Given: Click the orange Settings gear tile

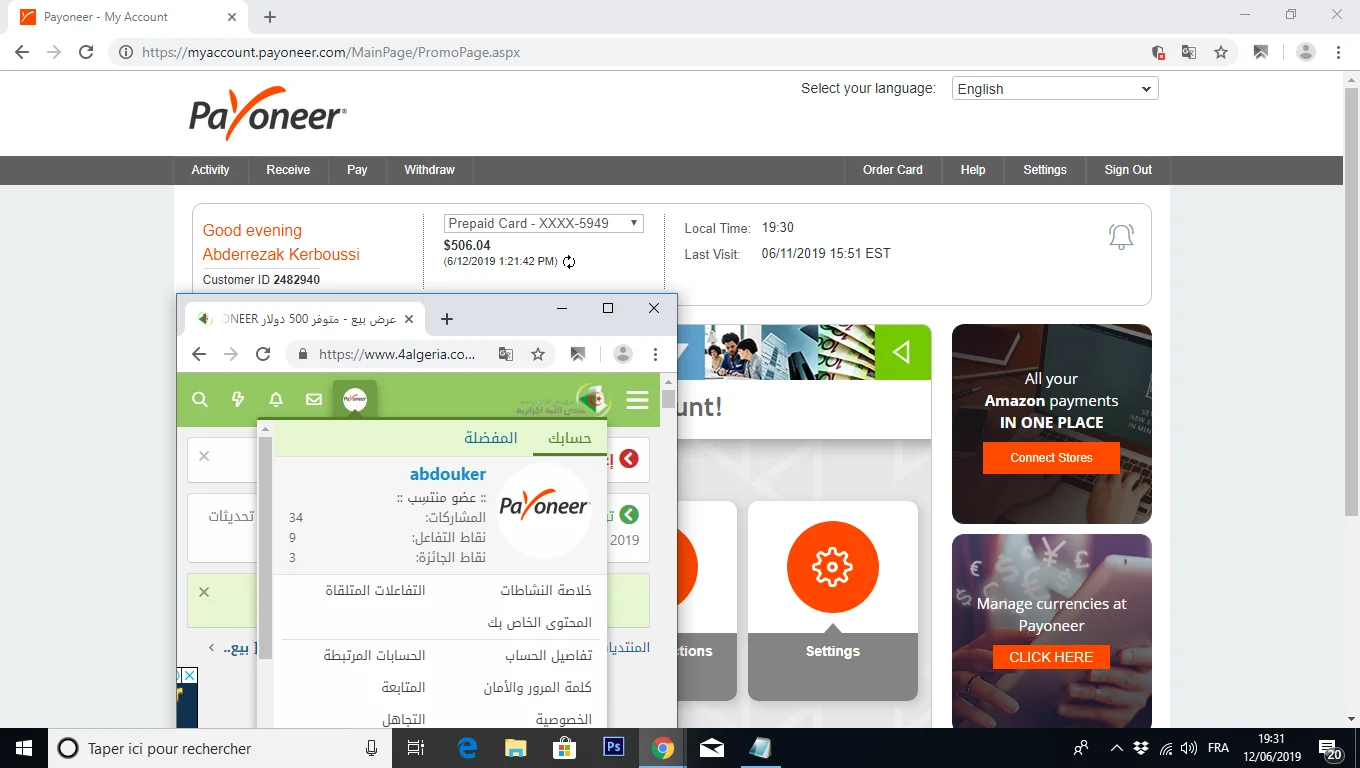Looking at the screenshot, I should (832, 567).
